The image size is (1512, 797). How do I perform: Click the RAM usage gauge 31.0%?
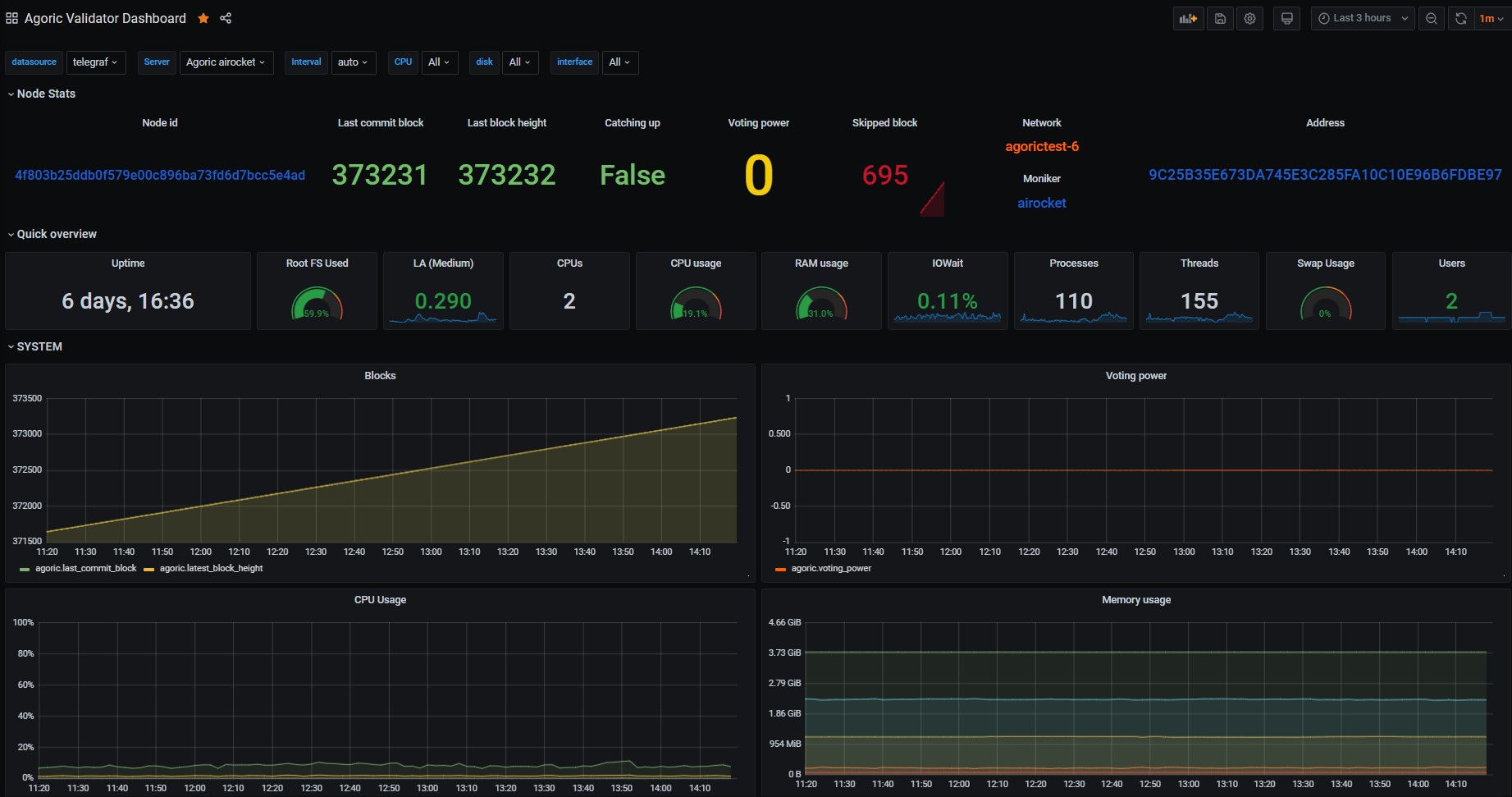(821, 305)
